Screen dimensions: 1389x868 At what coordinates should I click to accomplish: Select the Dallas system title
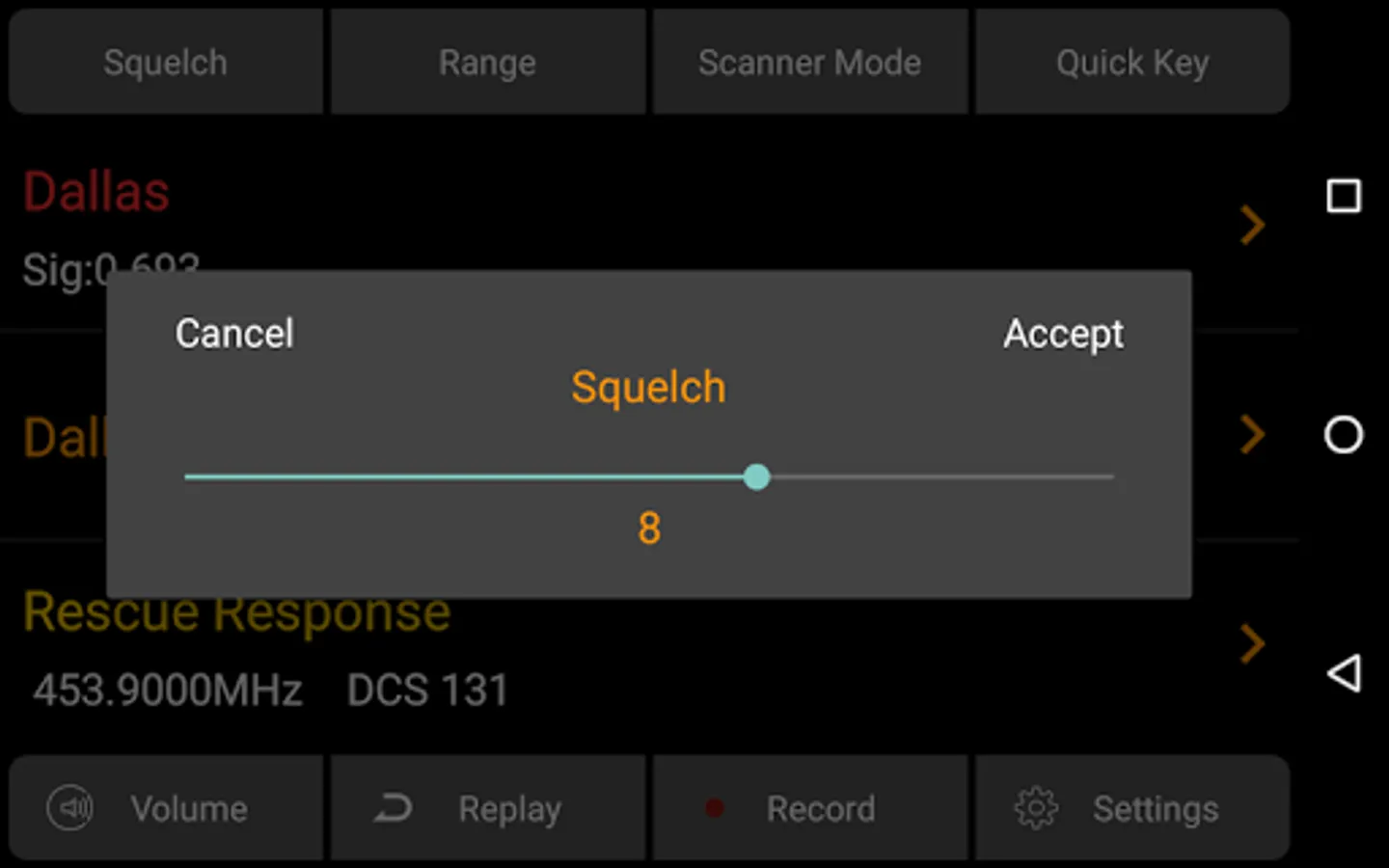point(96,191)
